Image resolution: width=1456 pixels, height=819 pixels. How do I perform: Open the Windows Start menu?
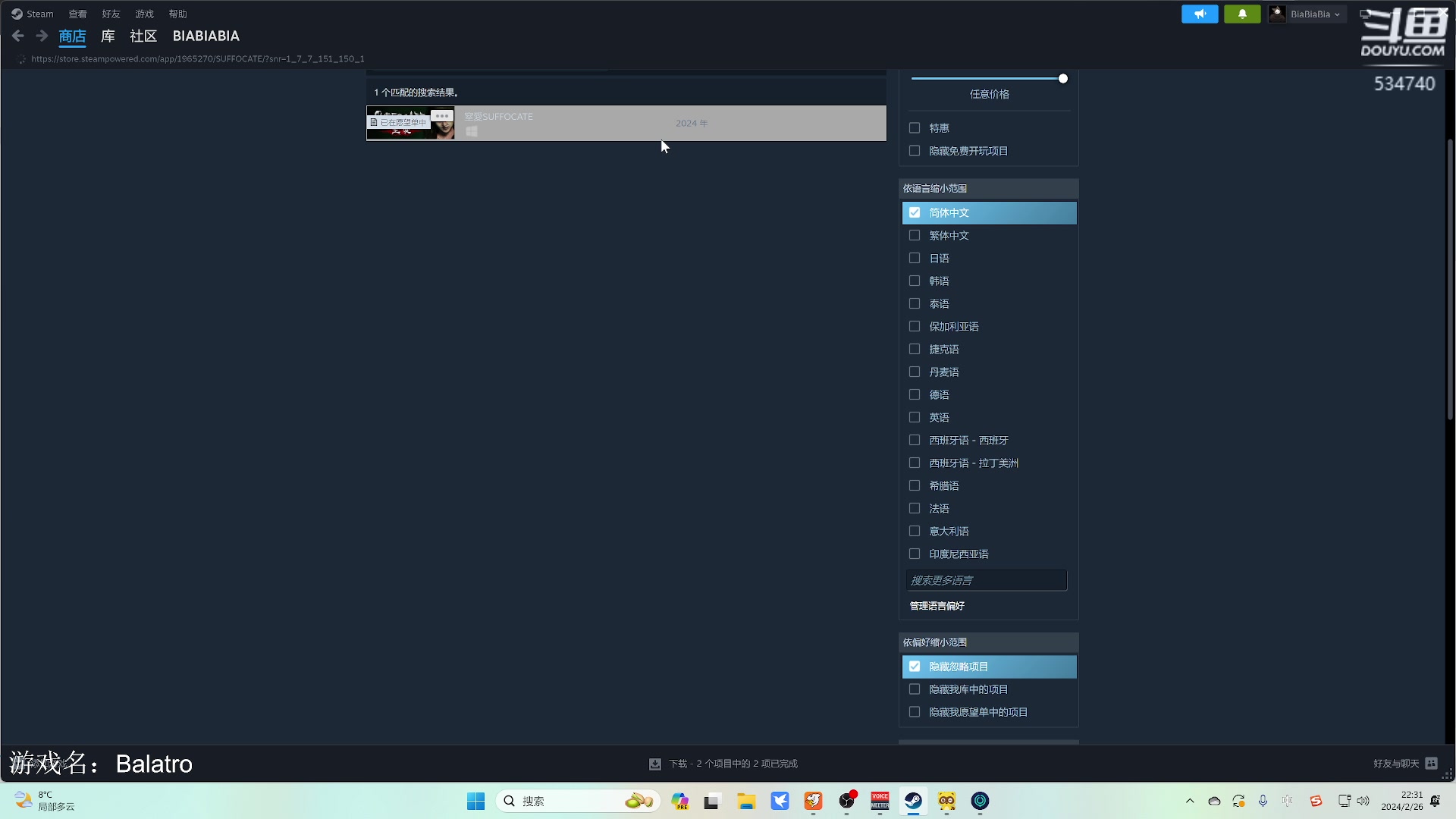point(475,801)
